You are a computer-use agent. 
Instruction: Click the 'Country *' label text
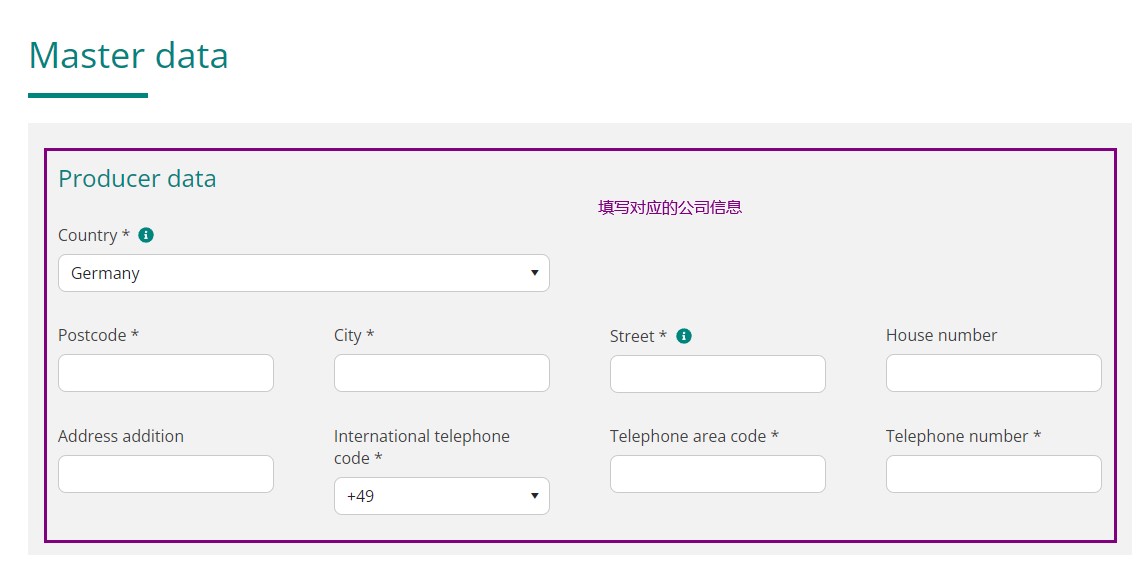click(x=94, y=235)
